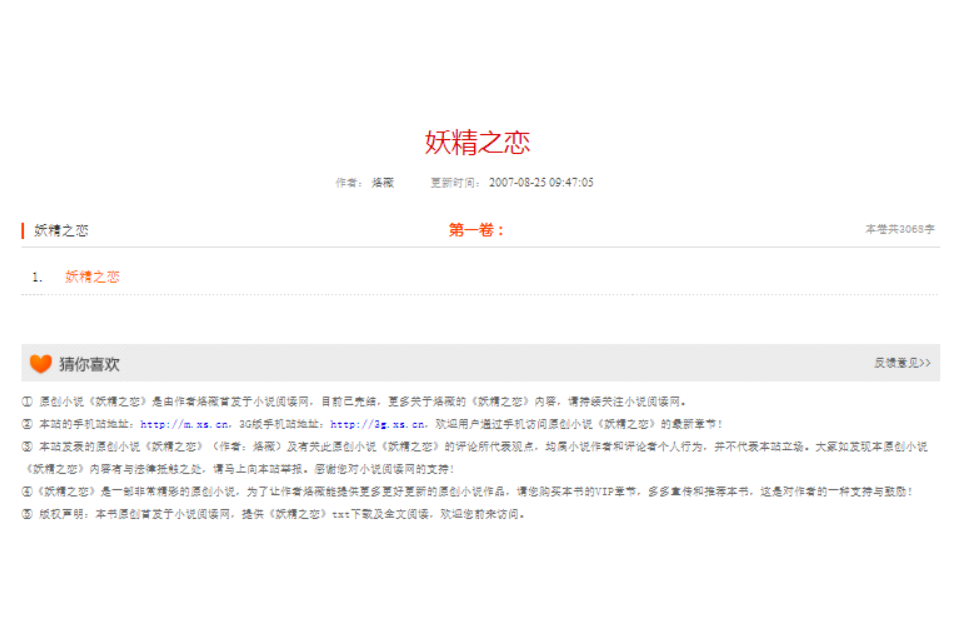Click the orange heart icon beside 猜你喜欢
Image resolution: width=958 pixels, height=639 pixels.
[41, 363]
